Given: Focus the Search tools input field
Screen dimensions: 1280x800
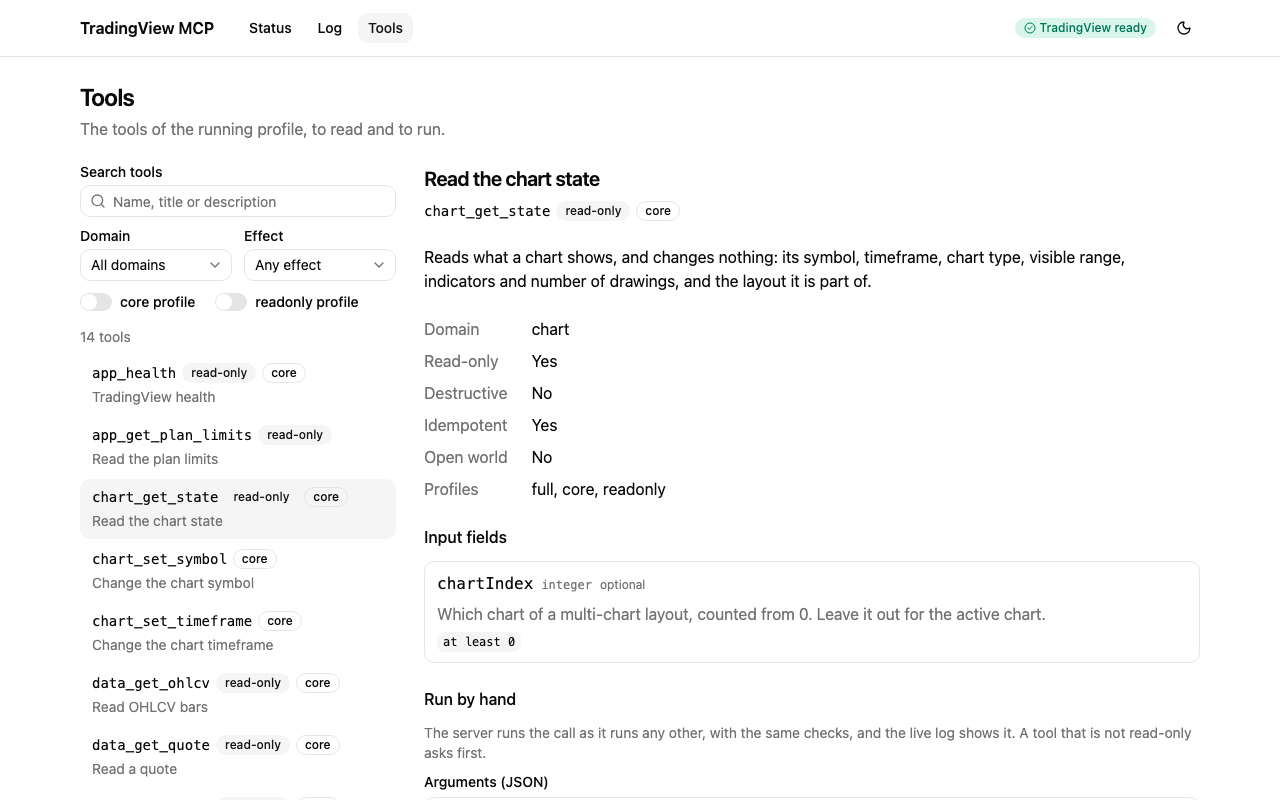Looking at the screenshot, I should [238, 201].
